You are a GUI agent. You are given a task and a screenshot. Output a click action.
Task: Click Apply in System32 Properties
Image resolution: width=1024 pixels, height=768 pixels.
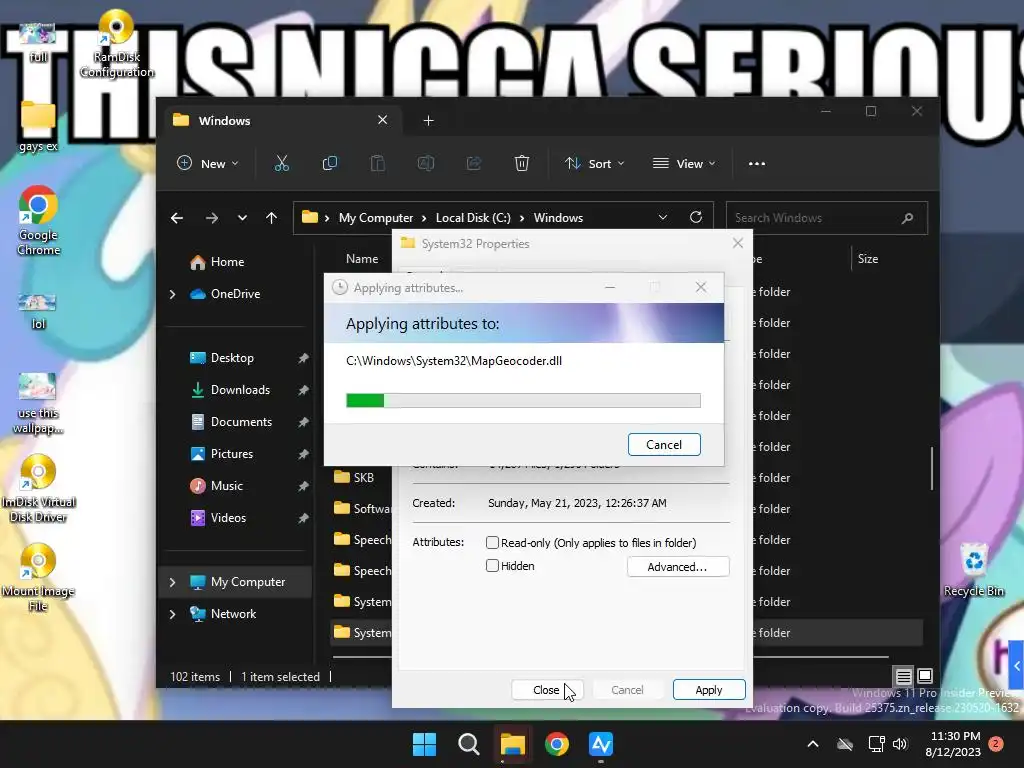(709, 690)
